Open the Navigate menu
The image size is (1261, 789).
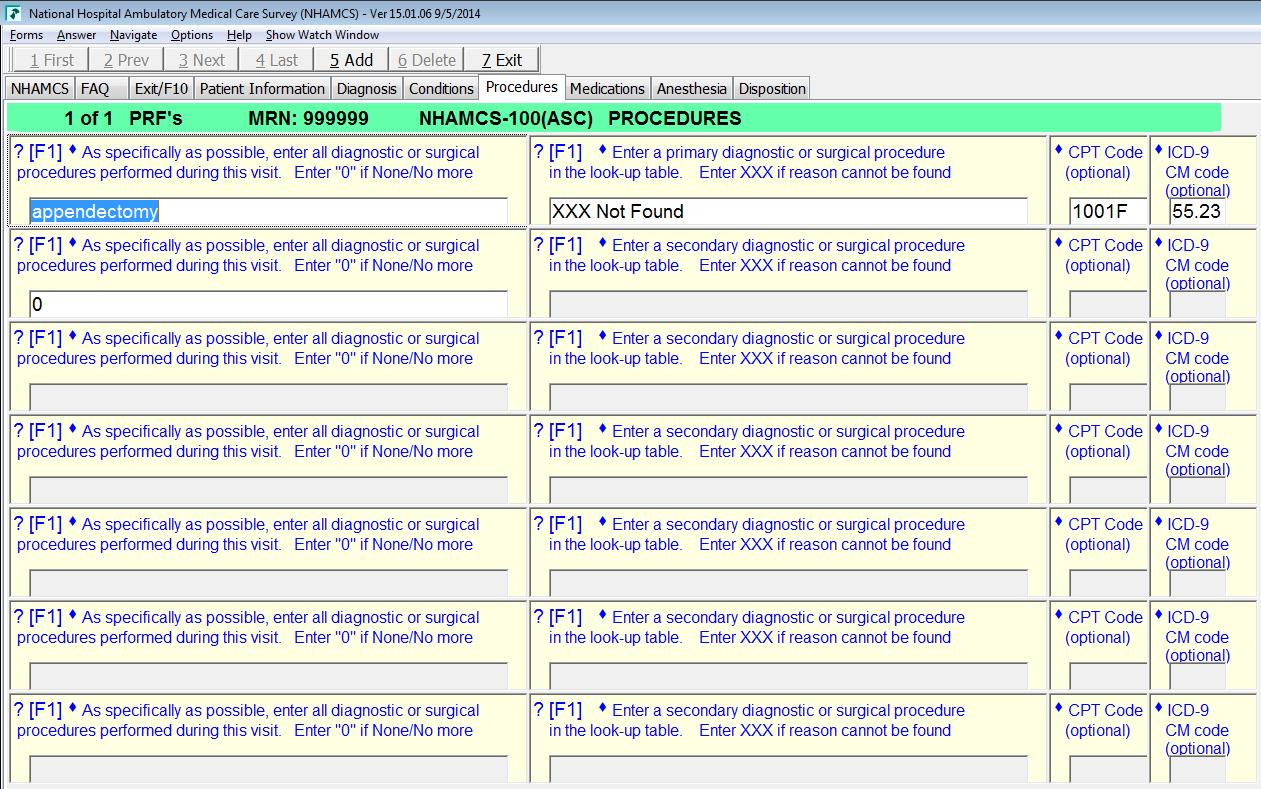click(x=133, y=35)
